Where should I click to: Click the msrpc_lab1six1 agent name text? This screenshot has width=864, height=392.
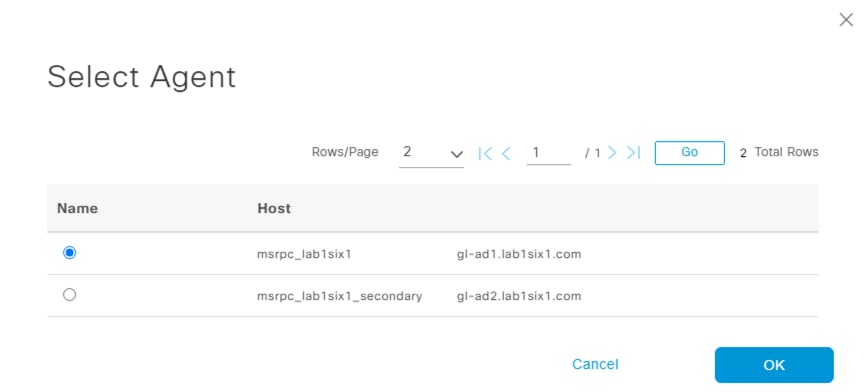(x=304, y=254)
